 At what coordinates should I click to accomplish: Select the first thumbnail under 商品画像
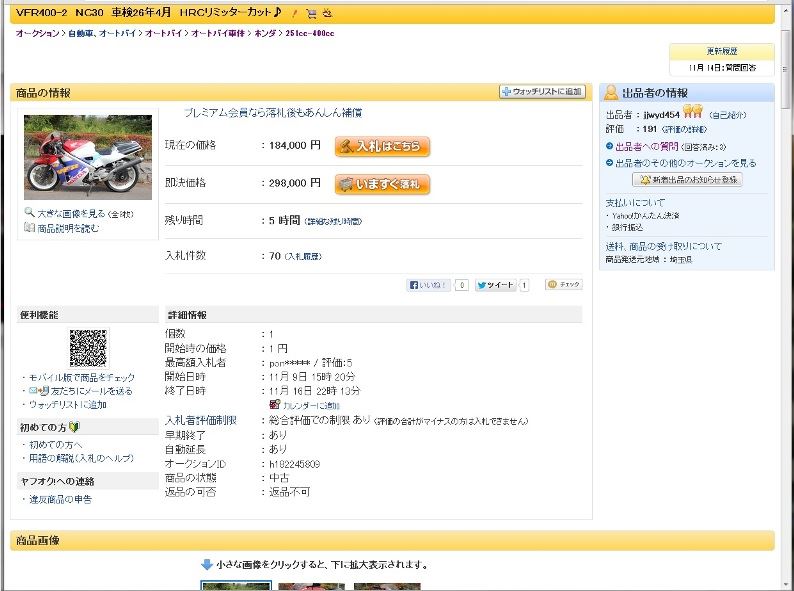(x=236, y=586)
